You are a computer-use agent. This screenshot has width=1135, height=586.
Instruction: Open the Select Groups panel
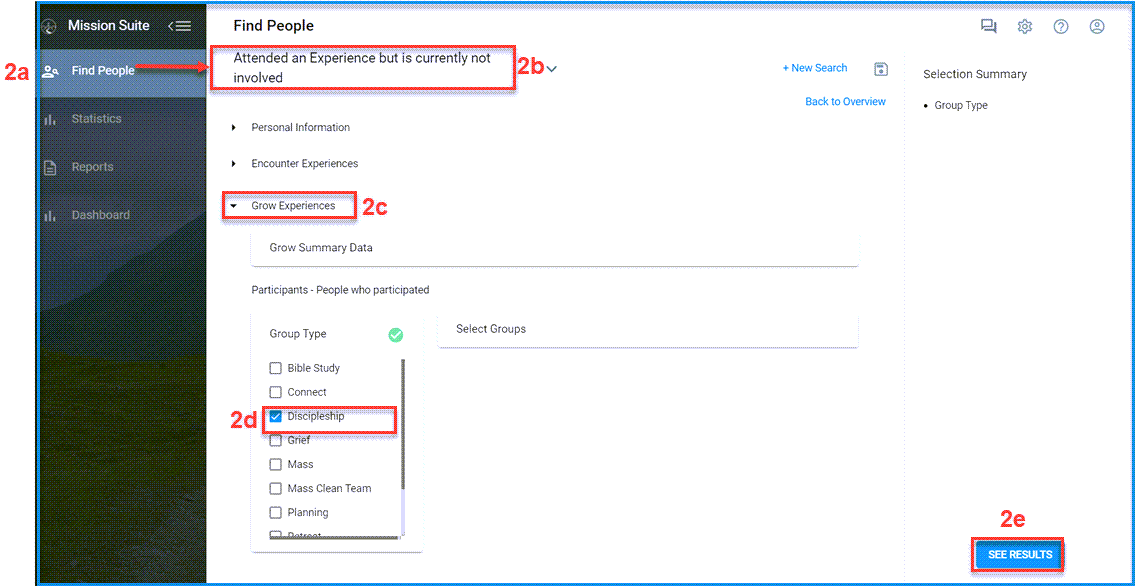tap(648, 329)
